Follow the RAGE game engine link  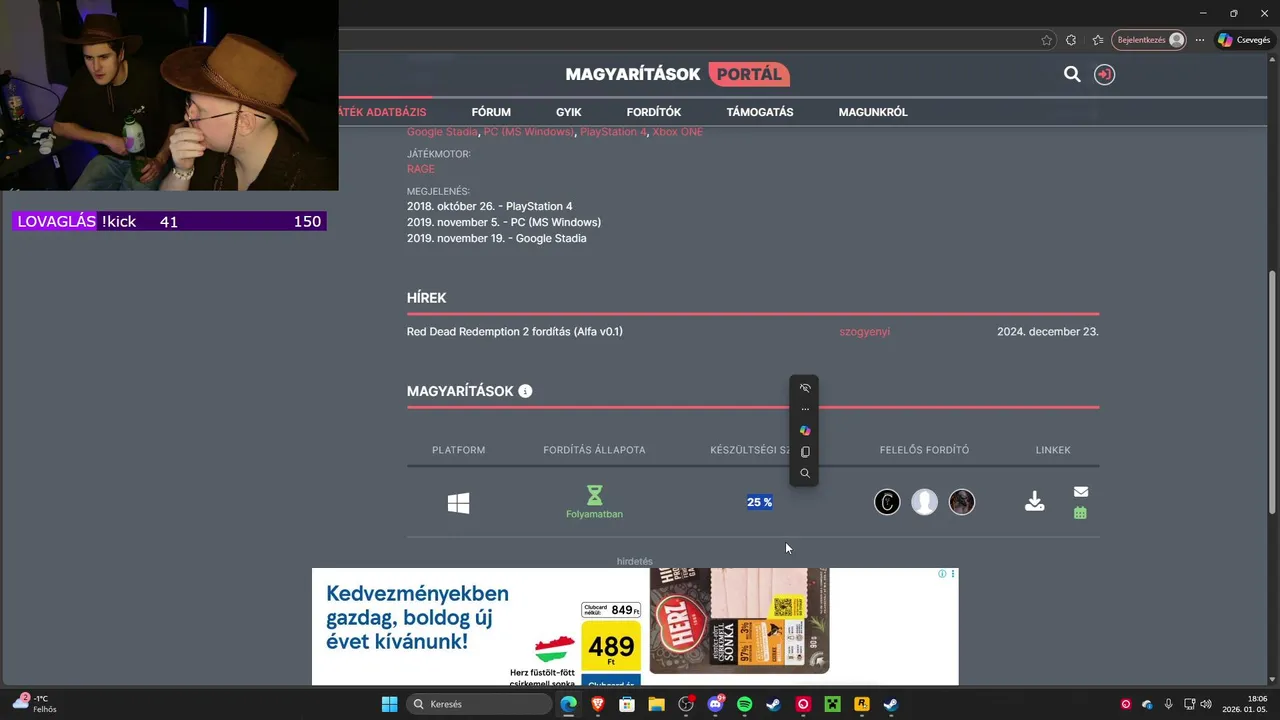pos(421,169)
